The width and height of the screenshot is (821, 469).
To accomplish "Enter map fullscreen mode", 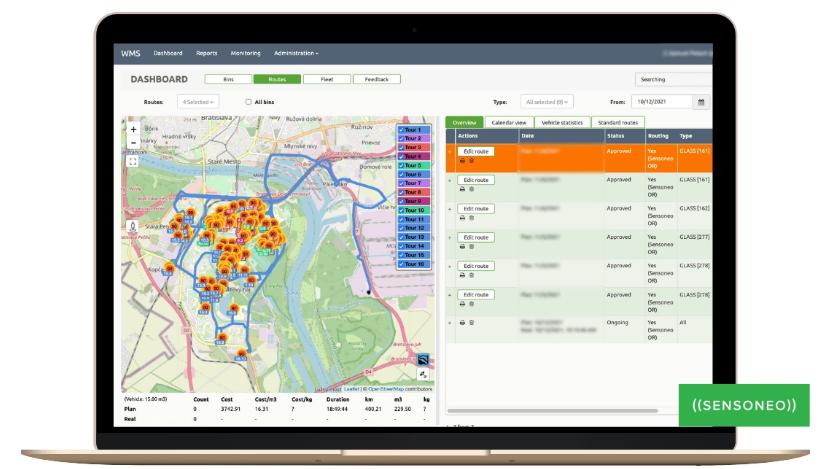I will [x=134, y=159].
